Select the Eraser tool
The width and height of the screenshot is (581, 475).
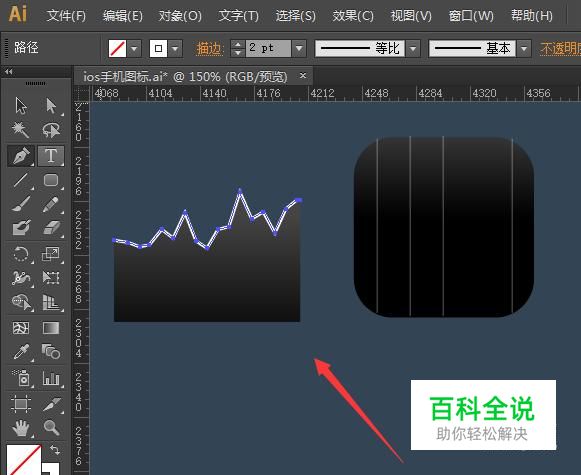click(51, 228)
